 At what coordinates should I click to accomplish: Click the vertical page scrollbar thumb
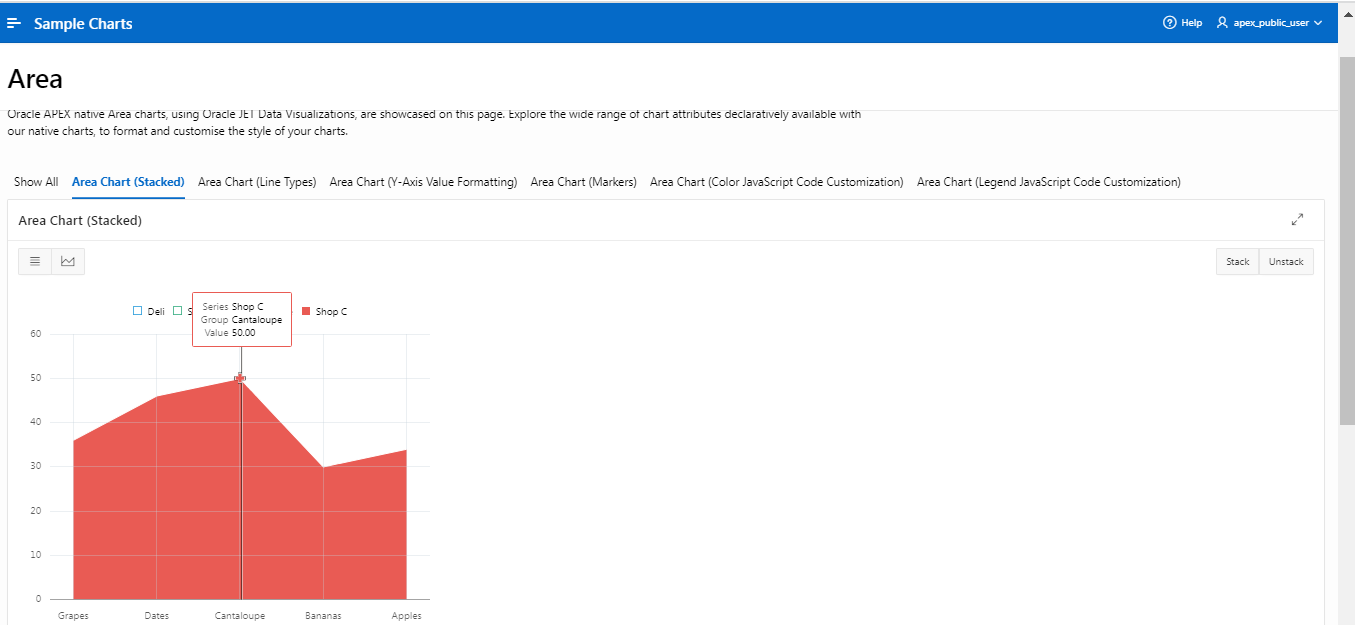[x=1346, y=240]
